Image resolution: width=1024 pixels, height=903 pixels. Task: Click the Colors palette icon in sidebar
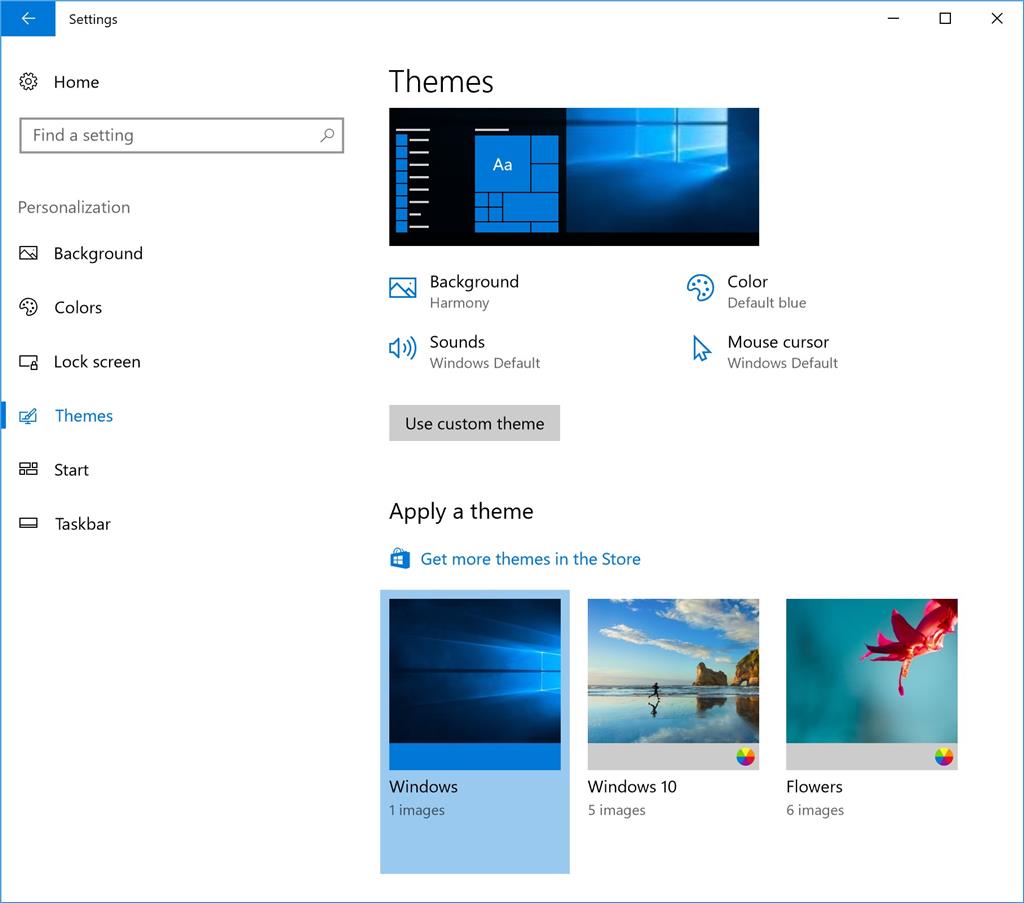click(x=28, y=307)
